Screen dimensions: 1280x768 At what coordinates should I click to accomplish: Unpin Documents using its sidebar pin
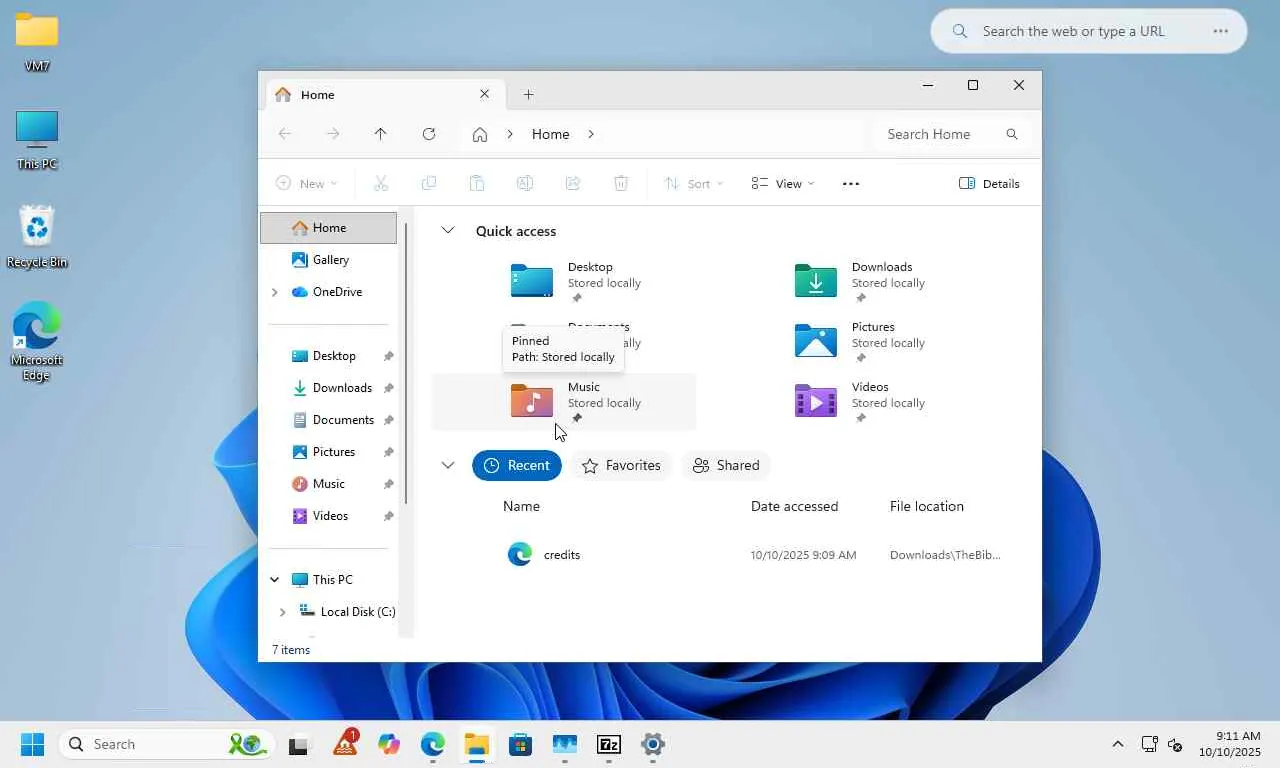click(388, 420)
